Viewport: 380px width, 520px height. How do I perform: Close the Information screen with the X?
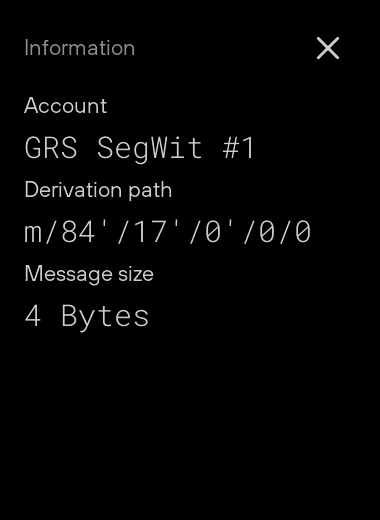[328, 48]
